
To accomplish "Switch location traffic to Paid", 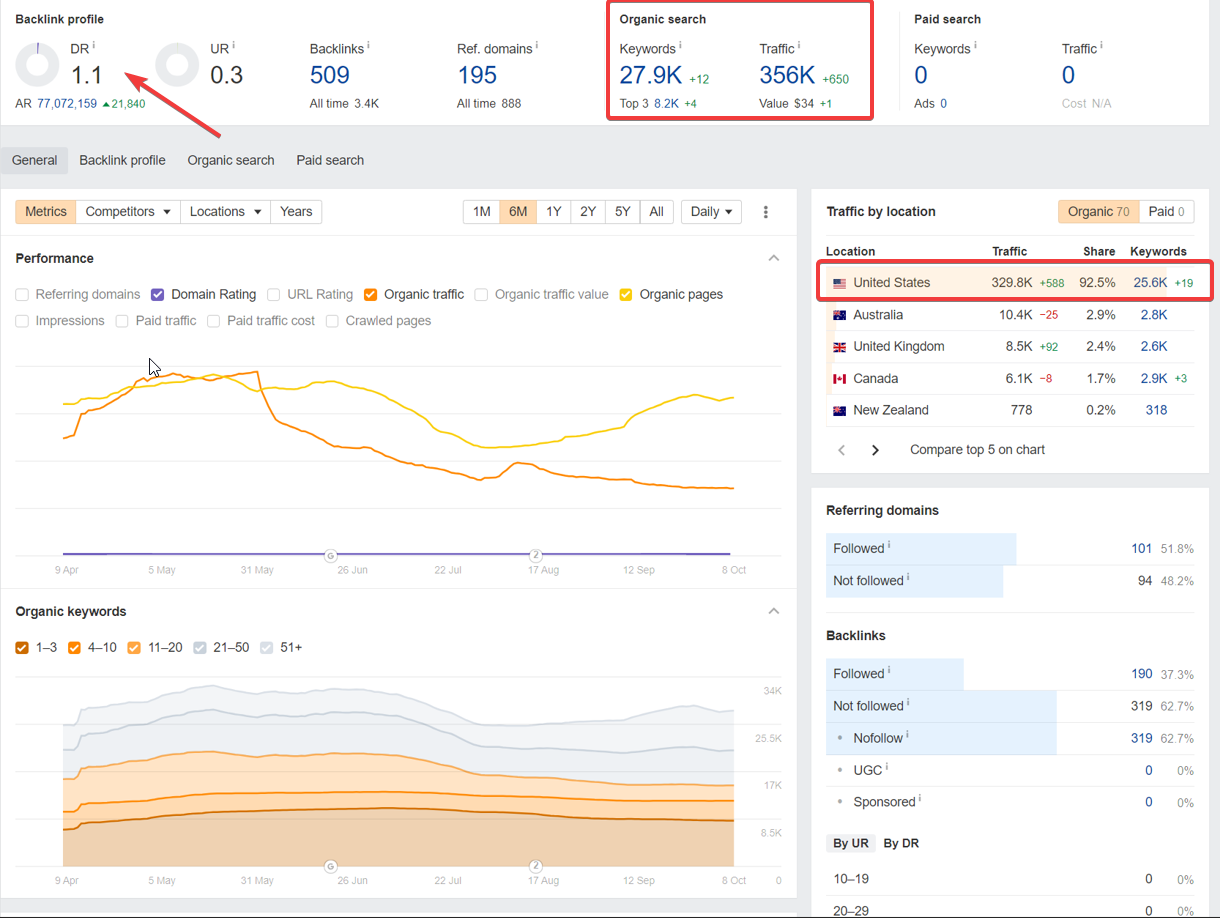I will coord(1167,212).
